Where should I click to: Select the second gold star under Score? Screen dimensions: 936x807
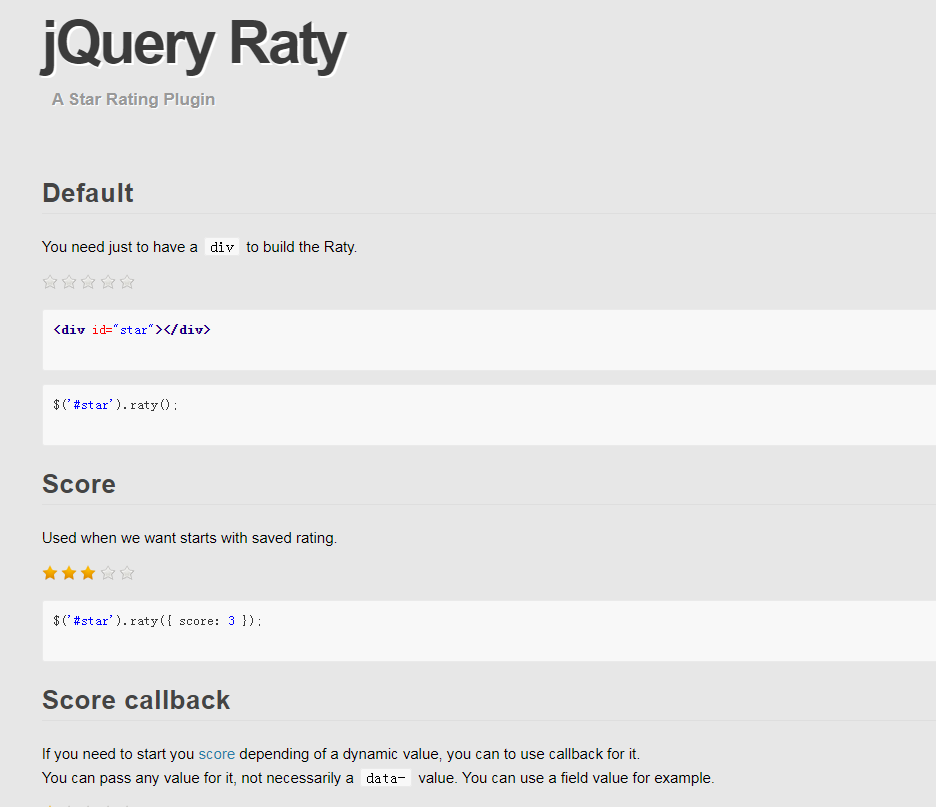[x=69, y=573]
